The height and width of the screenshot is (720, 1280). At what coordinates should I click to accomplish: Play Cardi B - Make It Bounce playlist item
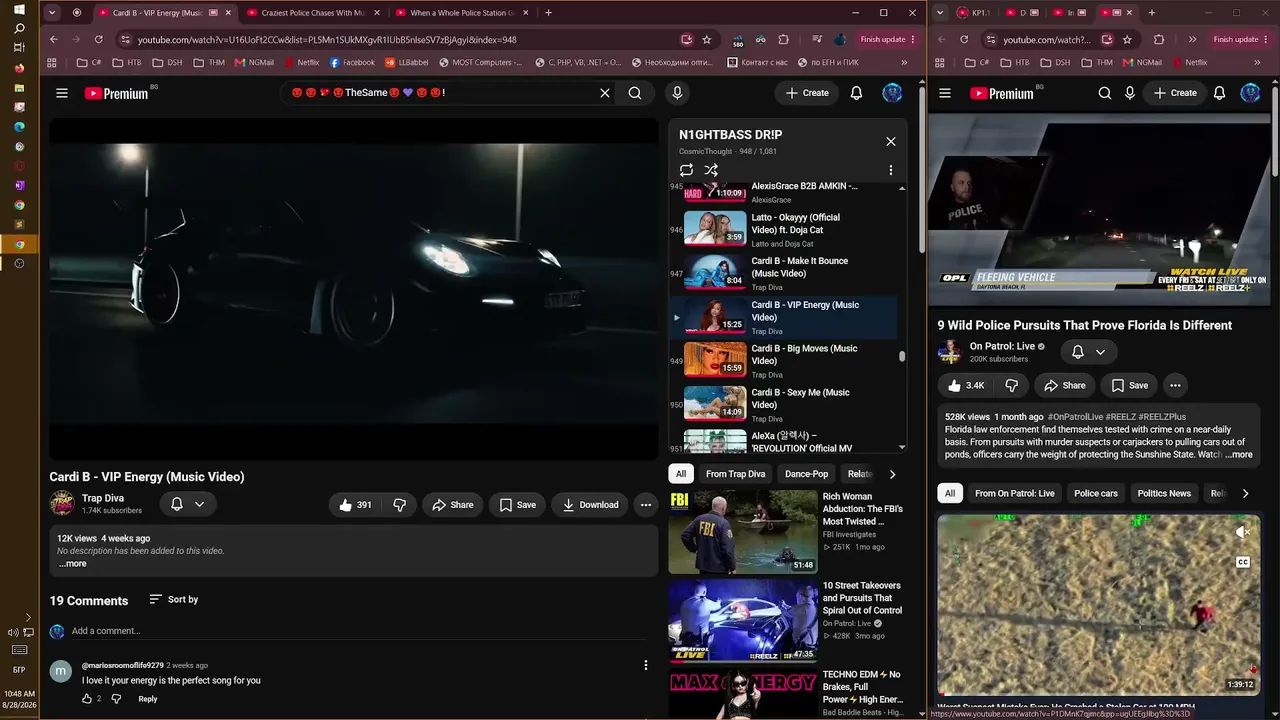tap(783, 273)
